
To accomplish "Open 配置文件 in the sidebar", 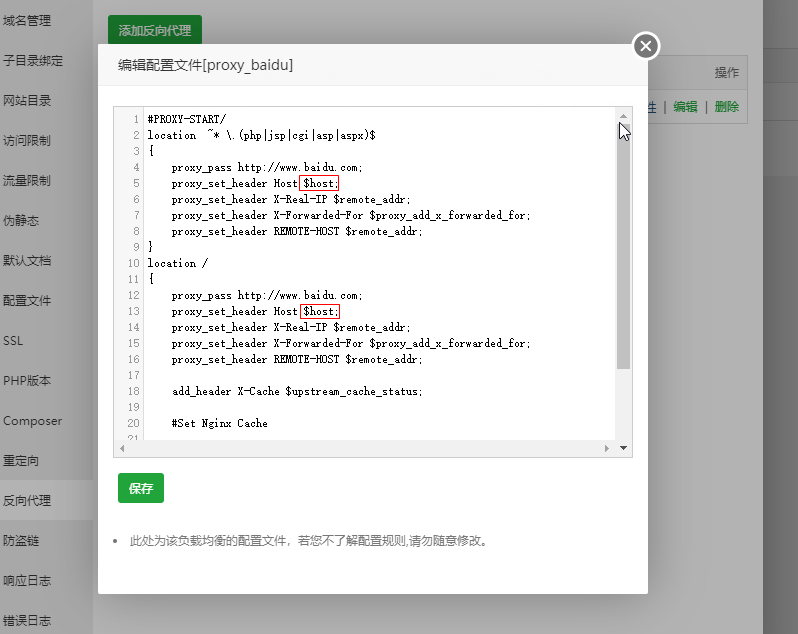I will [26, 301].
